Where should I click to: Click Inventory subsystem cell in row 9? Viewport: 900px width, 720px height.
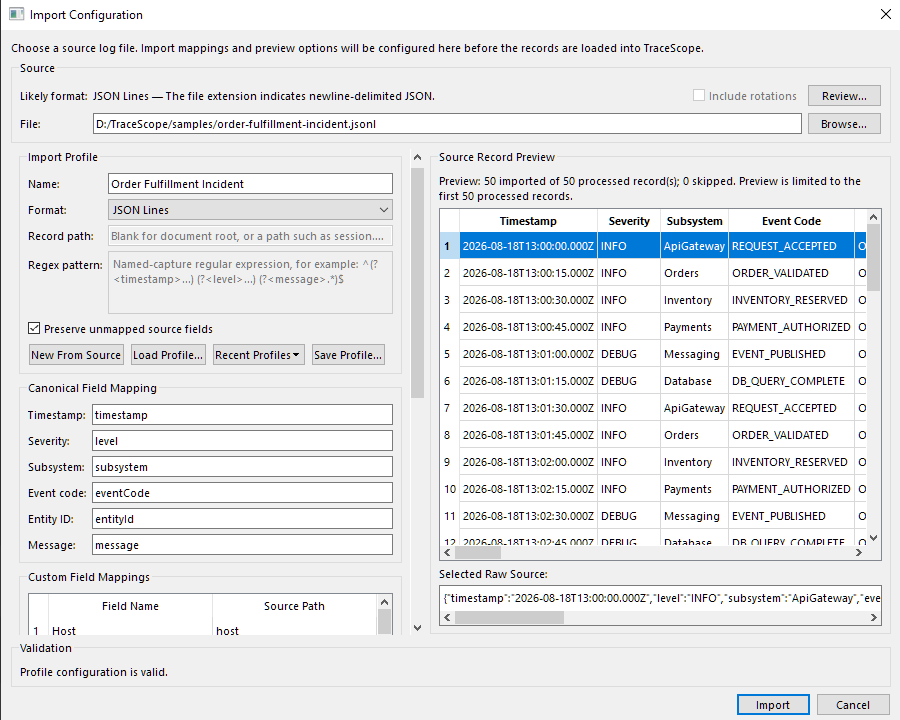(x=695, y=462)
